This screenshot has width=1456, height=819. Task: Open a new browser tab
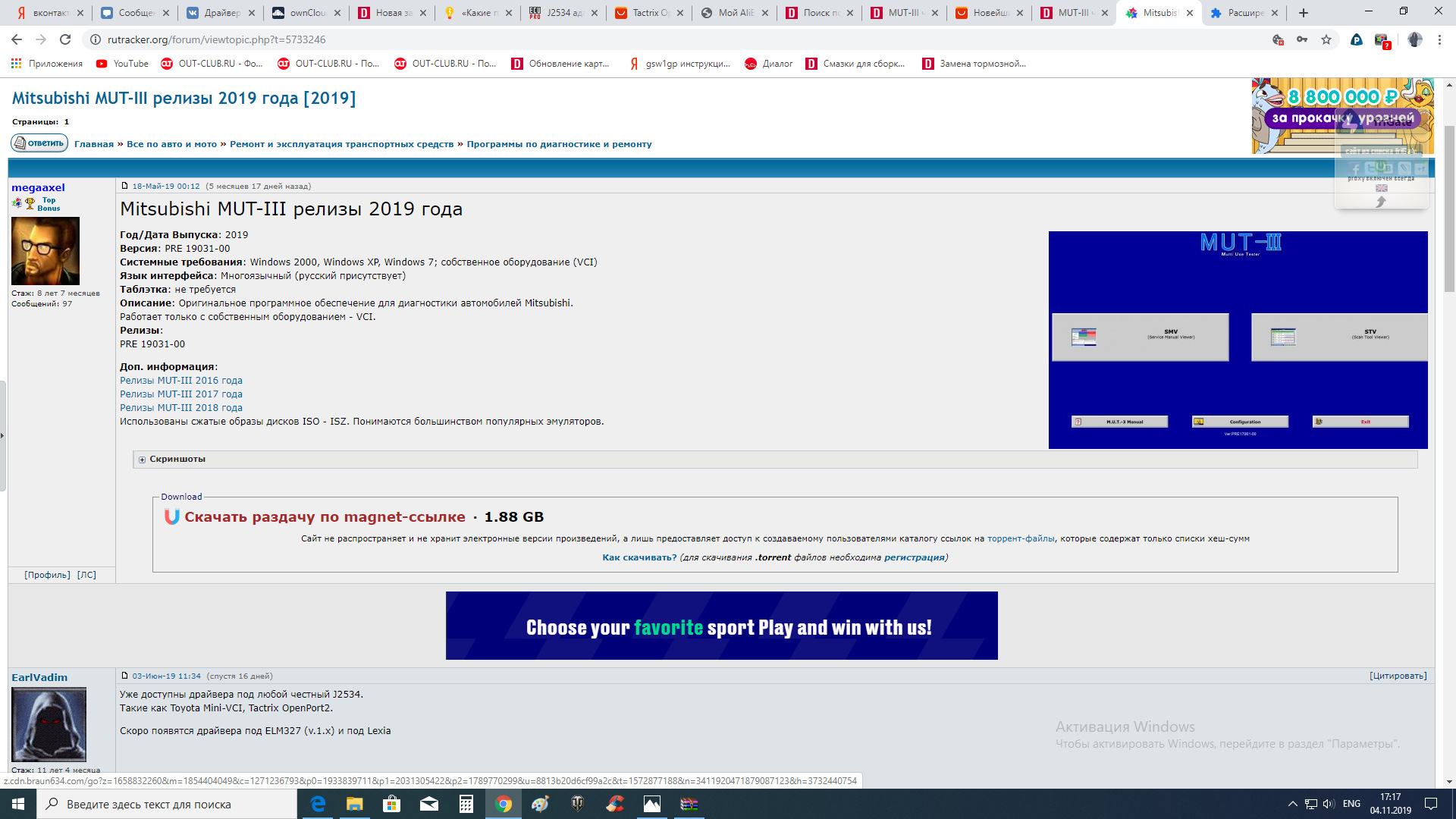pos(1304,13)
